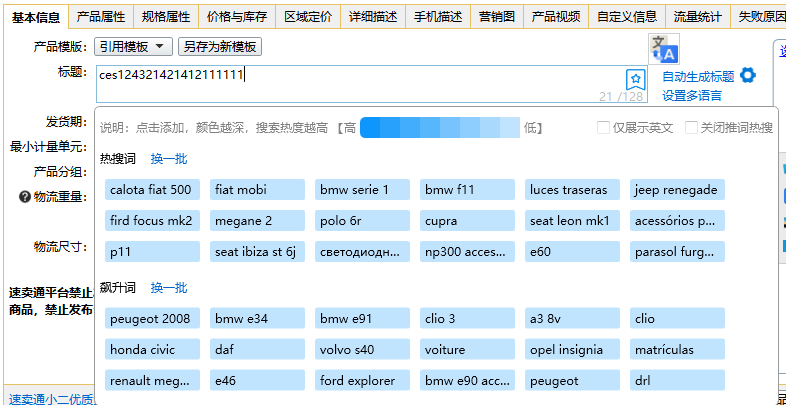Add the Cyrillic светодиодн keyword
The width and height of the screenshot is (786, 405).
362,252
